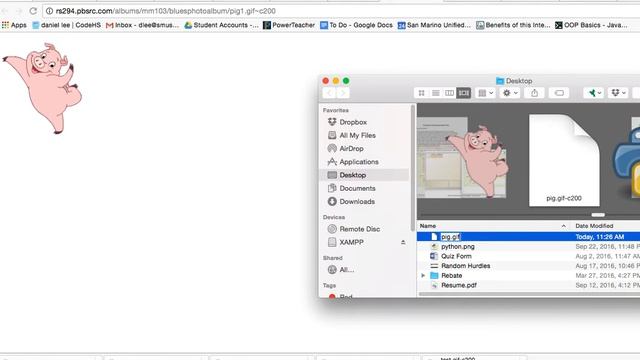
Task: Maximize the Finder window
Action: 346,81
